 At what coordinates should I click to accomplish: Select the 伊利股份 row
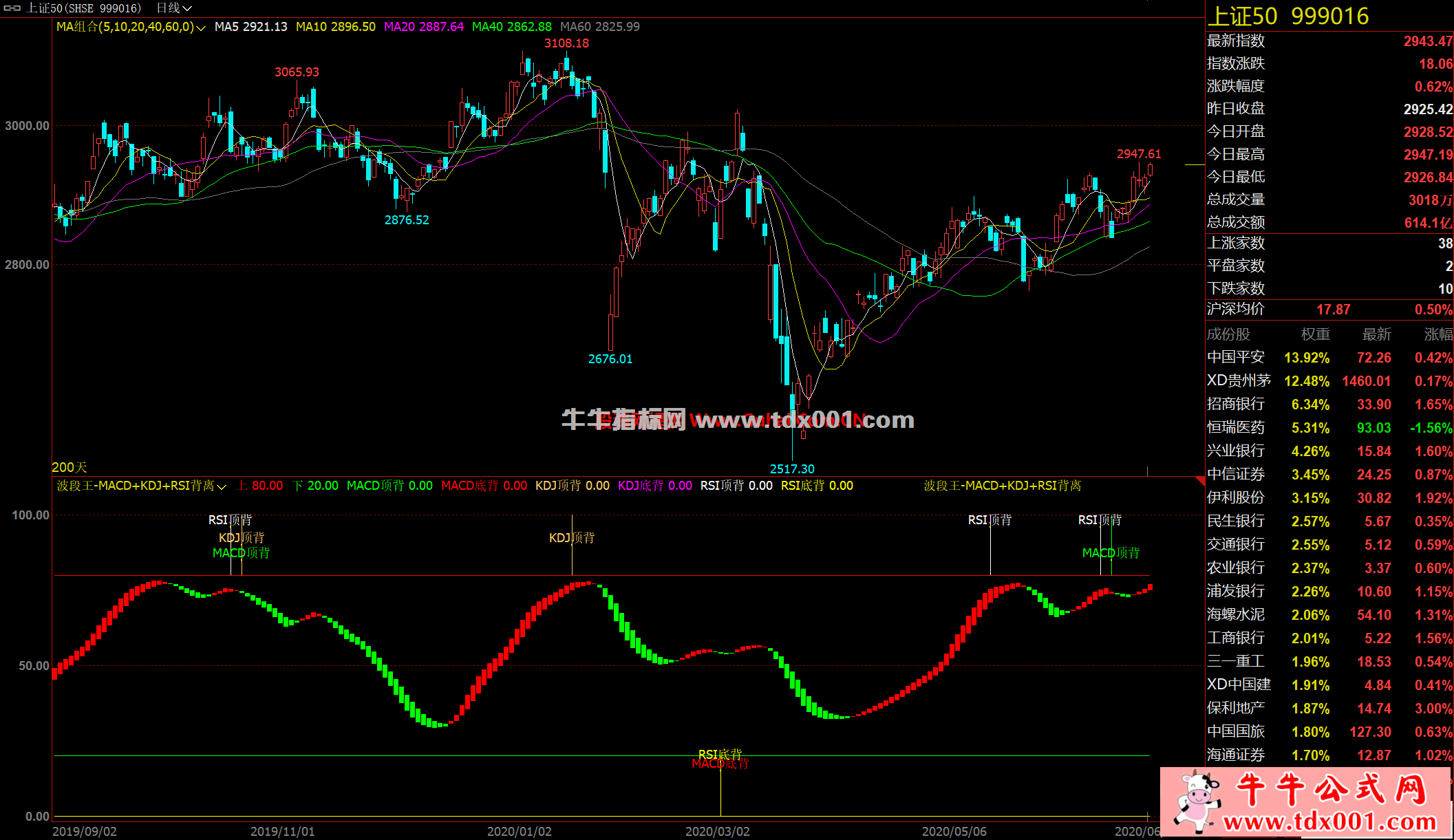(x=1329, y=498)
